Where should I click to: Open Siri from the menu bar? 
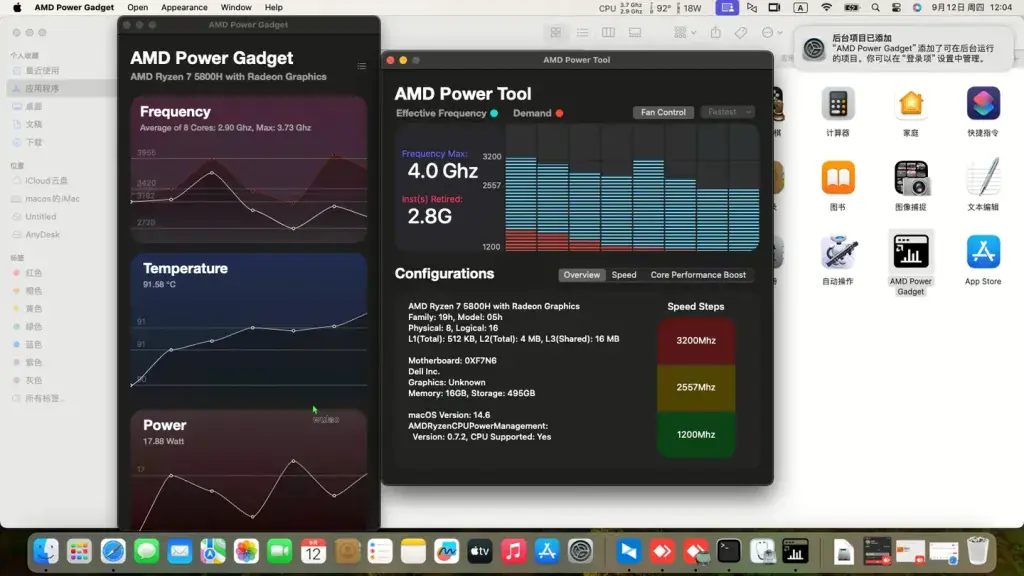pos(917,8)
